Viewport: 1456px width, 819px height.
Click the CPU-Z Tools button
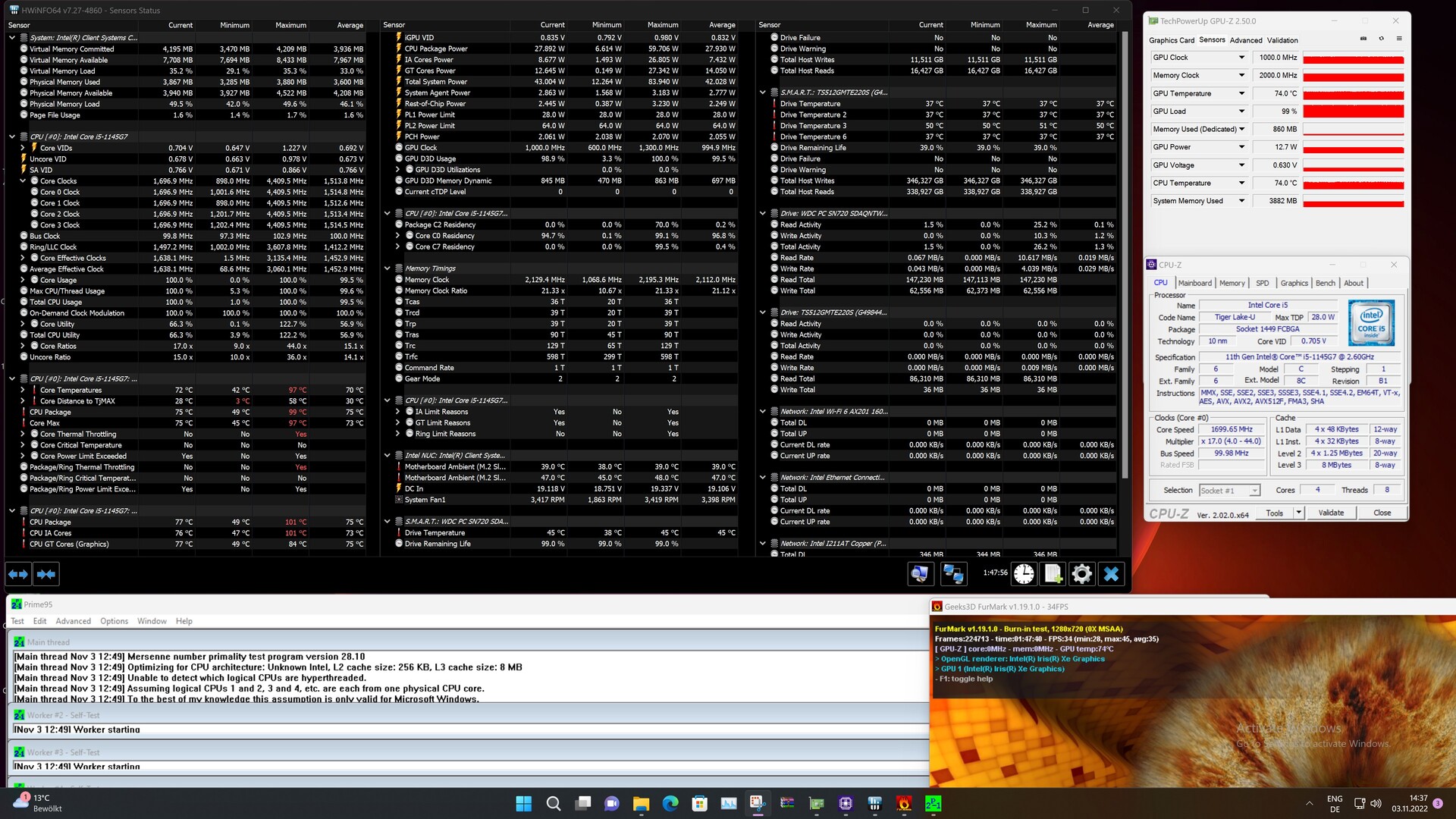pyautogui.click(x=1274, y=513)
